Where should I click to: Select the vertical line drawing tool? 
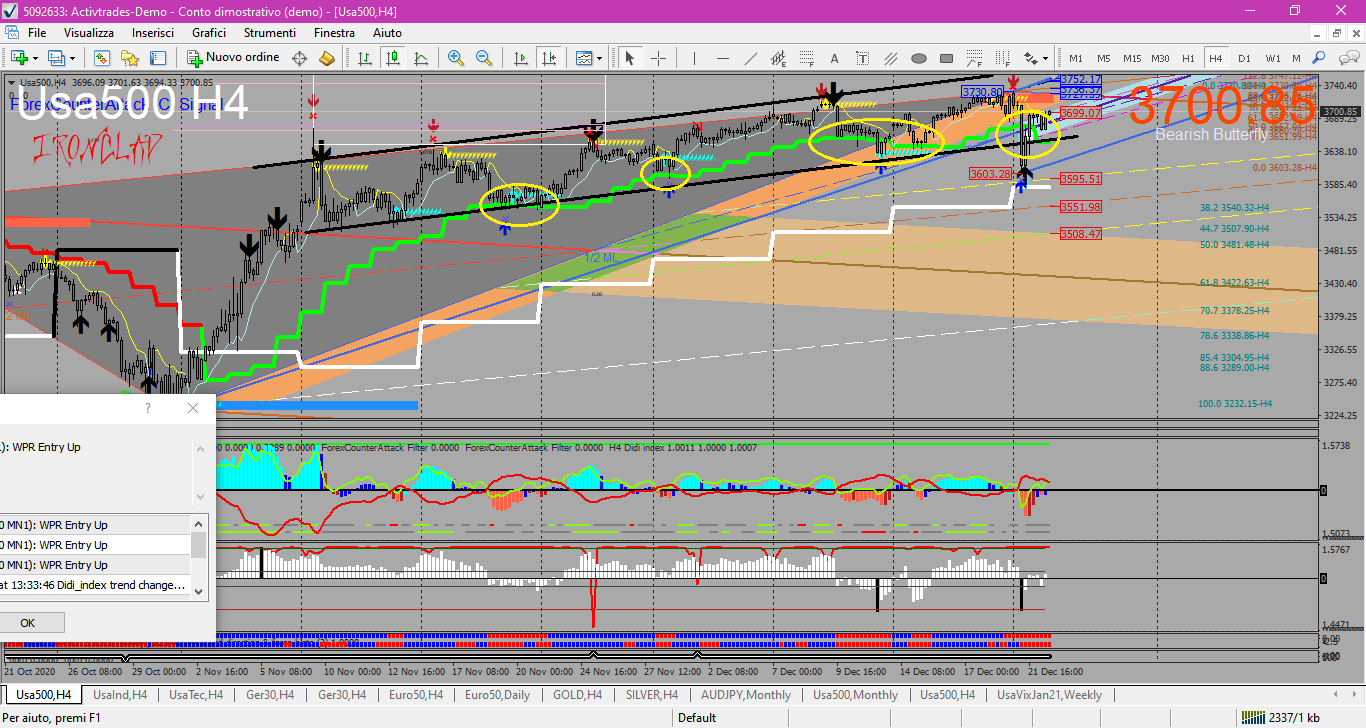pos(694,58)
